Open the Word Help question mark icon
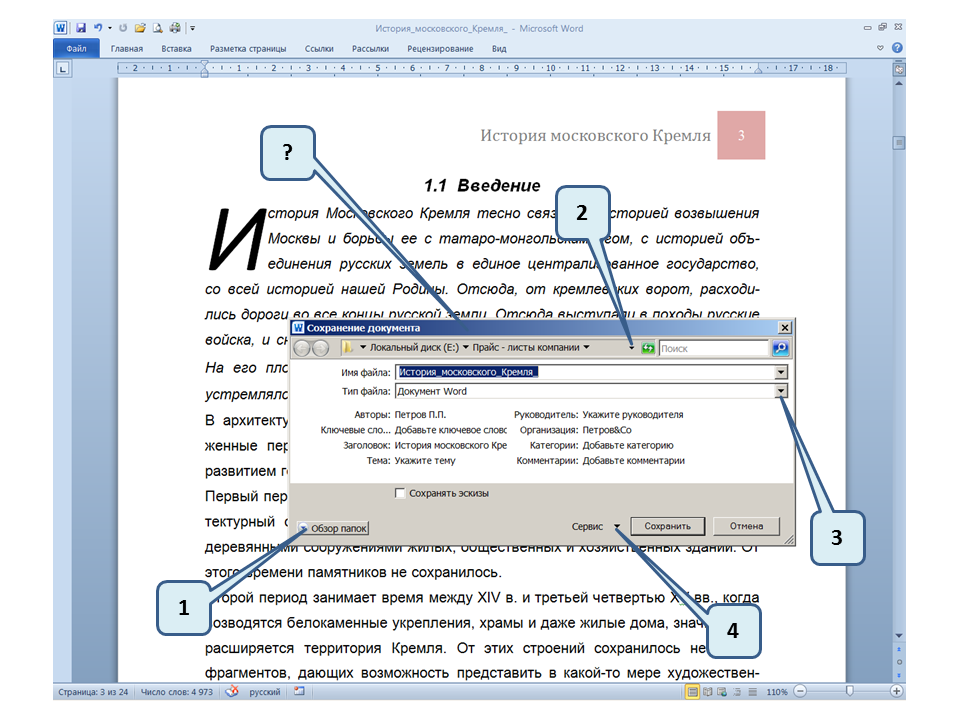The image size is (960, 720). 897,48
